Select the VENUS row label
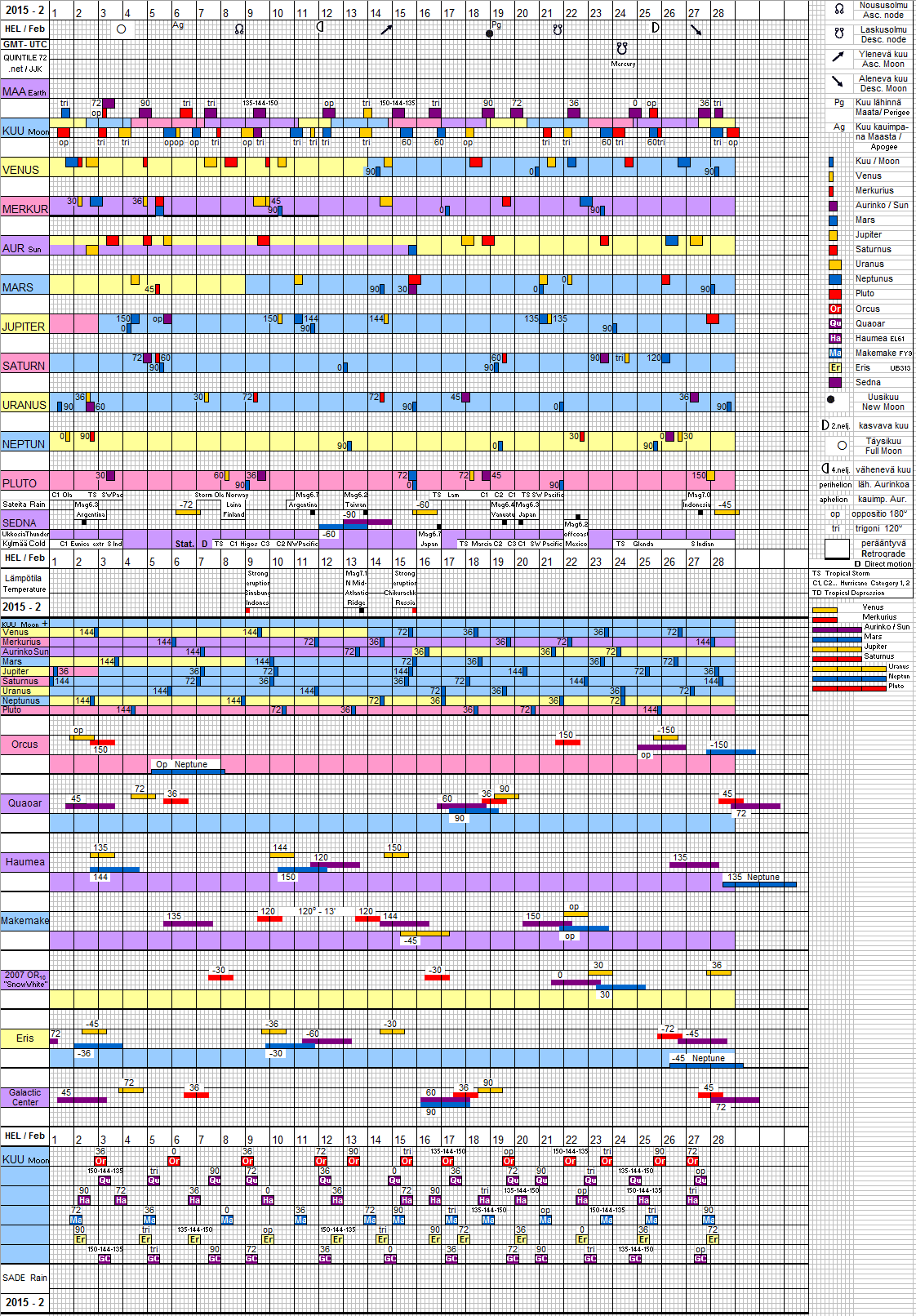 coord(21,170)
